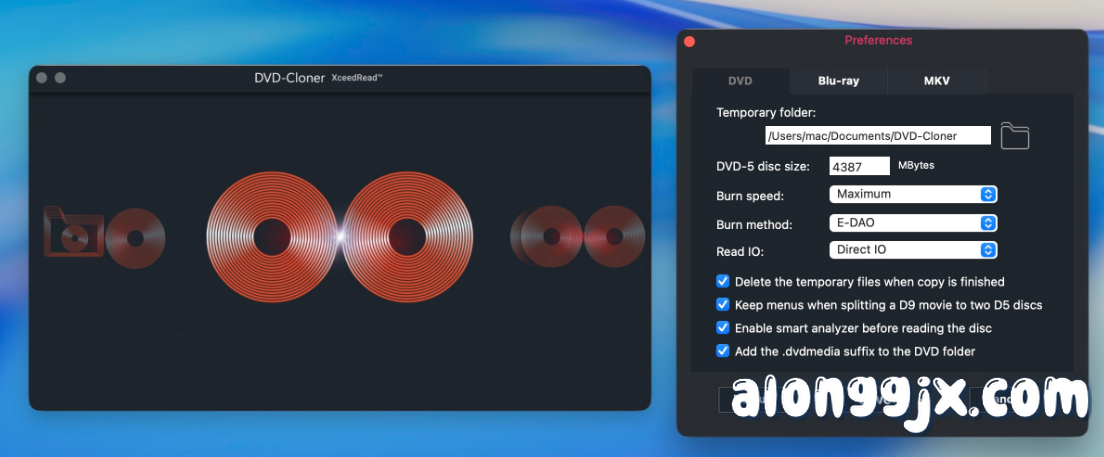Click the second gray window button in DVD-Cloner

(x=61, y=77)
